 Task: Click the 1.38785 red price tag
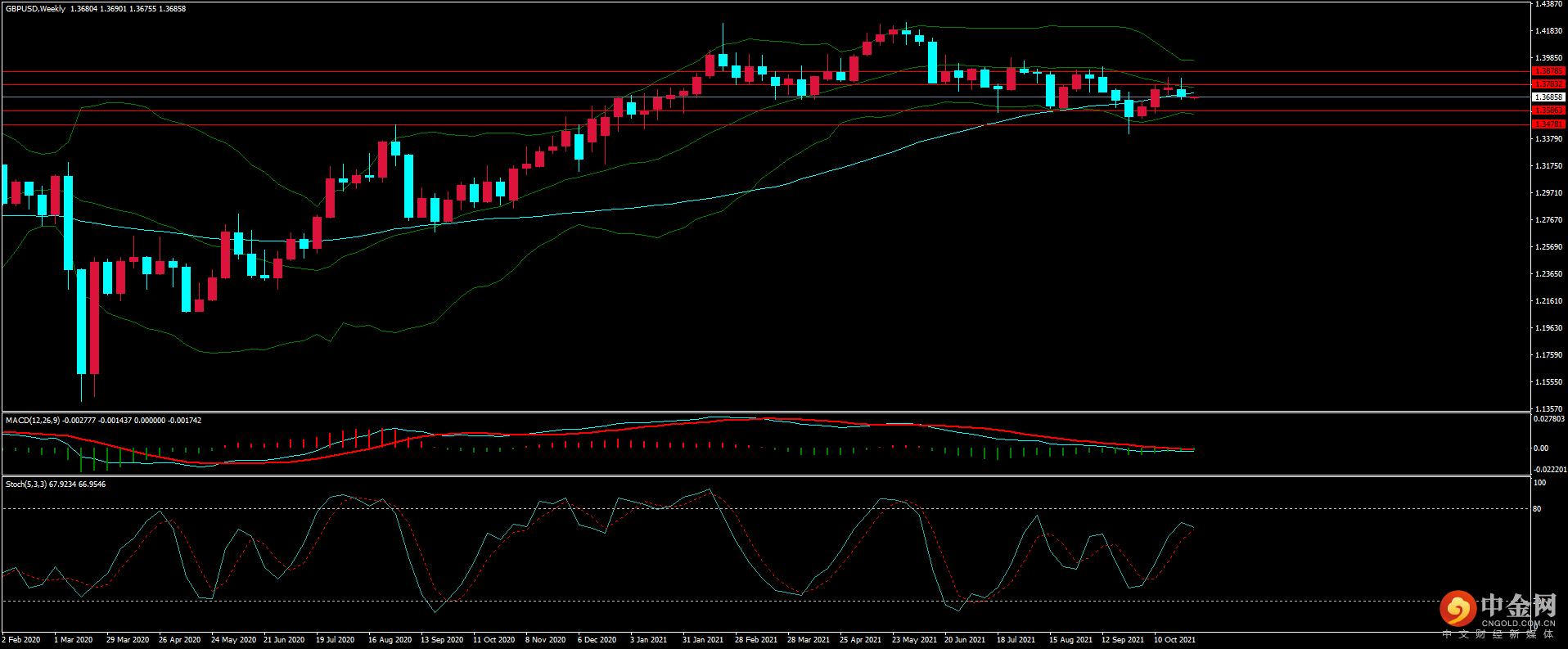[1548, 71]
